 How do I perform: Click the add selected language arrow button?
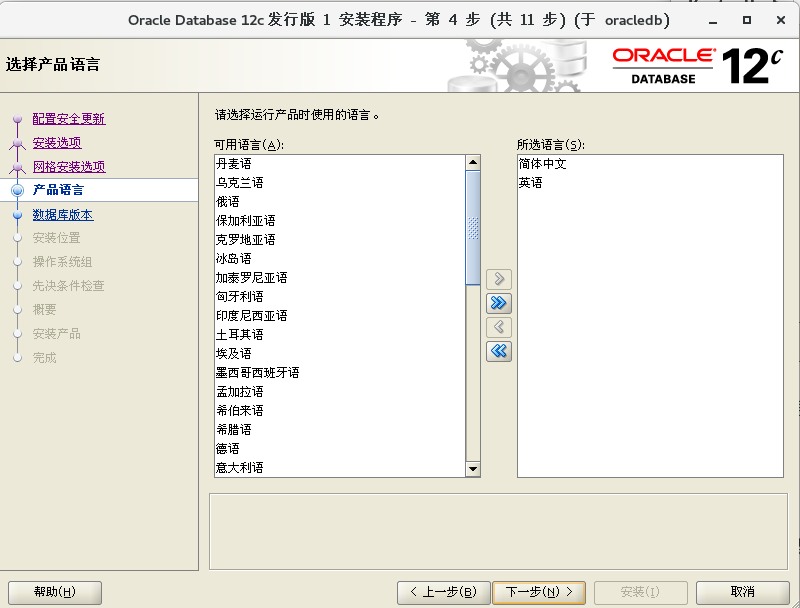[499, 279]
